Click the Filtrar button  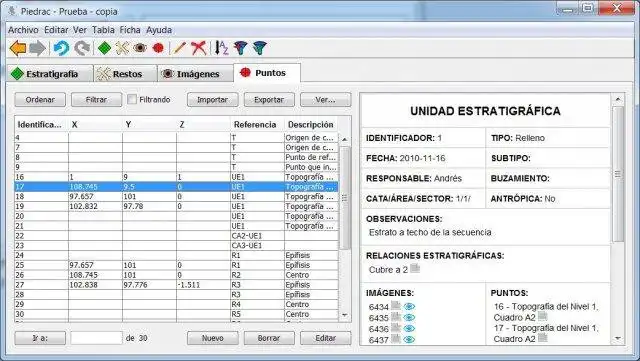pyautogui.click(x=96, y=100)
